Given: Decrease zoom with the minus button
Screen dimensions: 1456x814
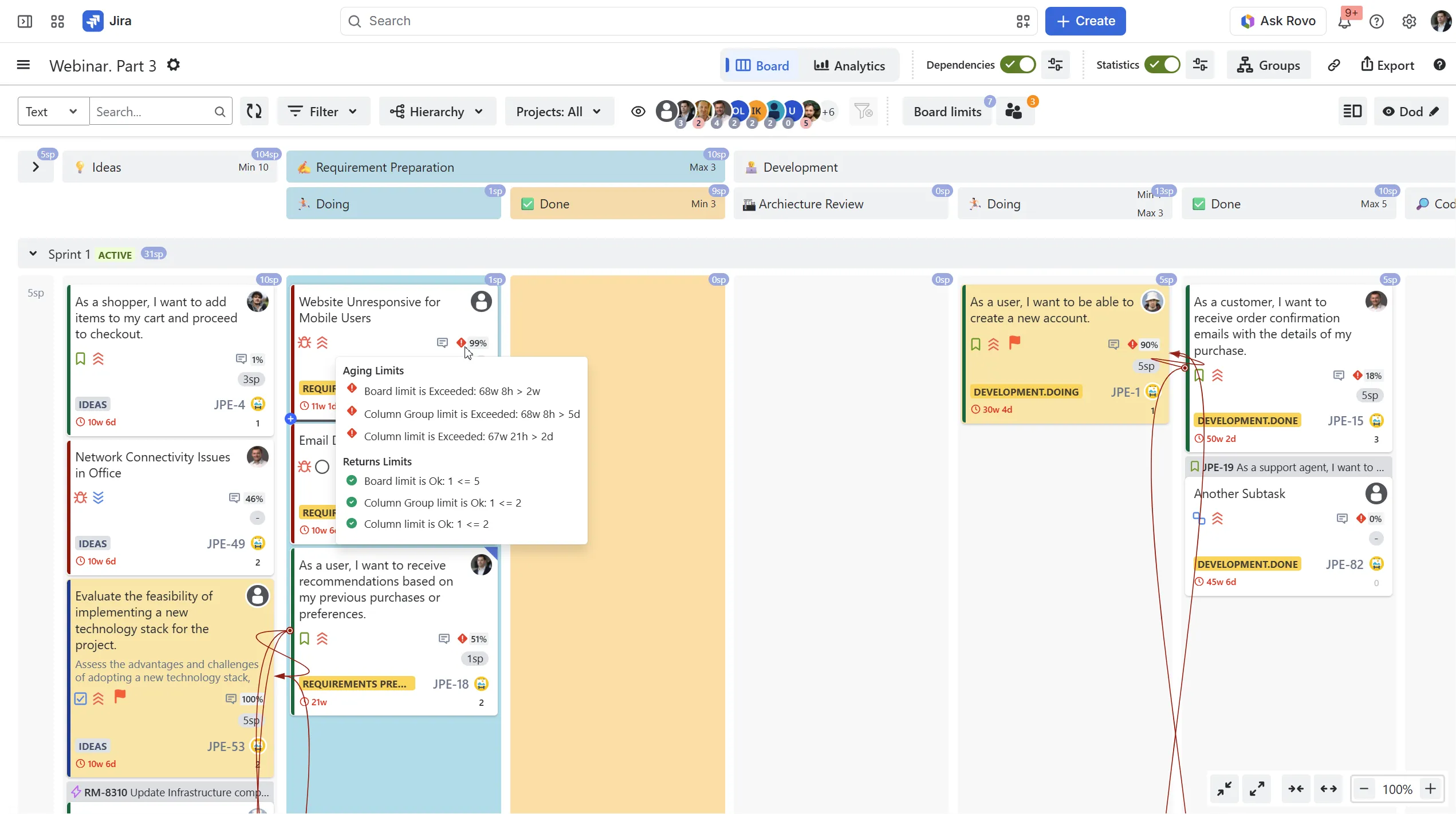Looking at the screenshot, I should point(1364,789).
